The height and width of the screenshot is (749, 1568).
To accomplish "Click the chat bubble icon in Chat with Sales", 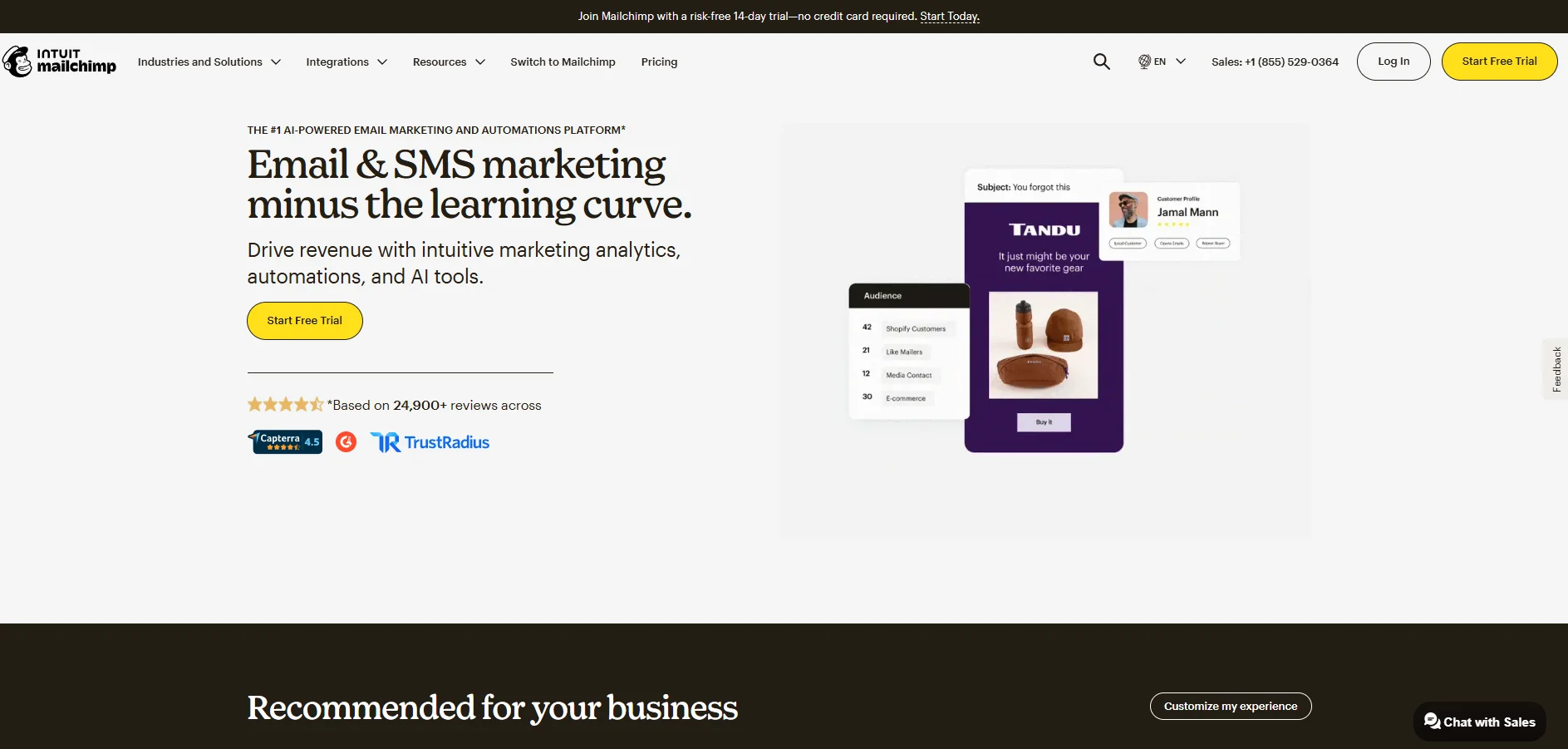I will 1432,721.
